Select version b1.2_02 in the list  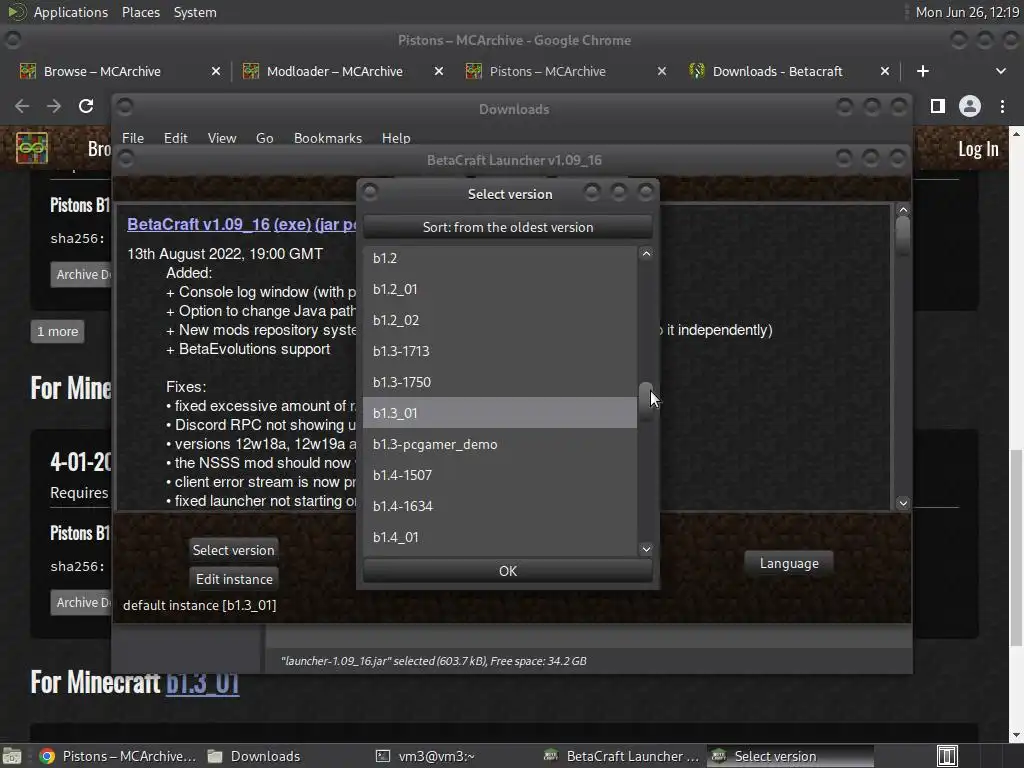500,320
